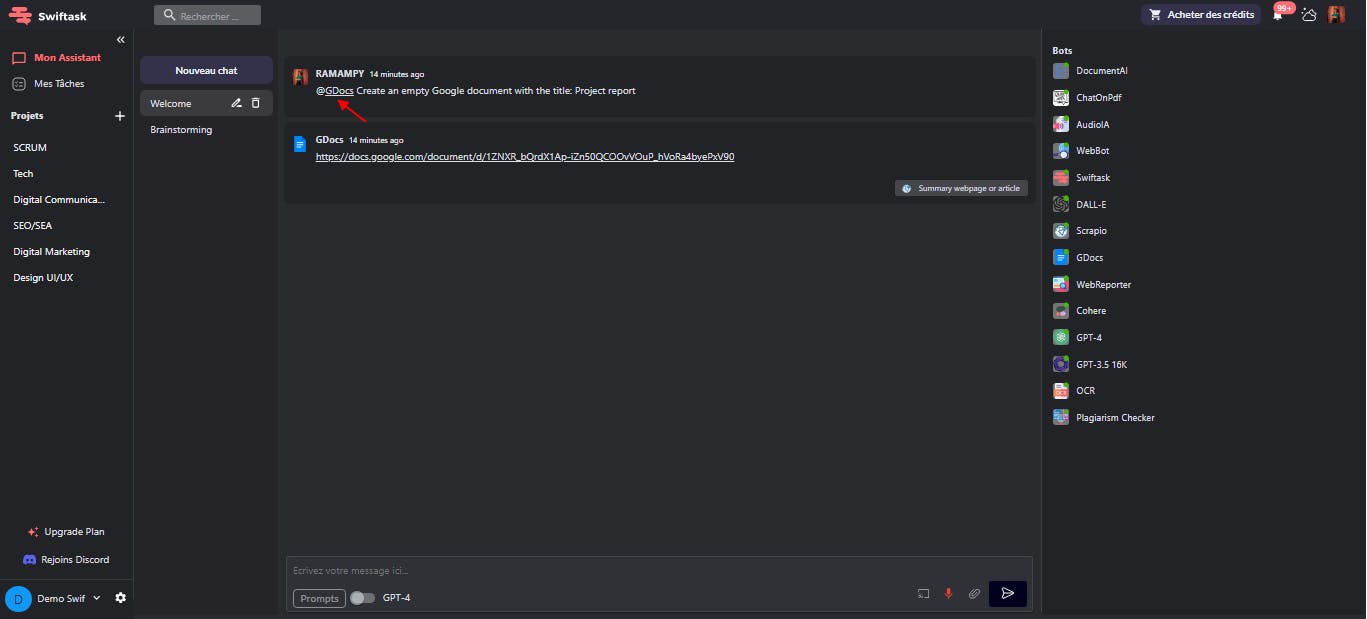The height and width of the screenshot is (619, 1367).
Task: Open the notifications bell
Action: [1277, 15]
